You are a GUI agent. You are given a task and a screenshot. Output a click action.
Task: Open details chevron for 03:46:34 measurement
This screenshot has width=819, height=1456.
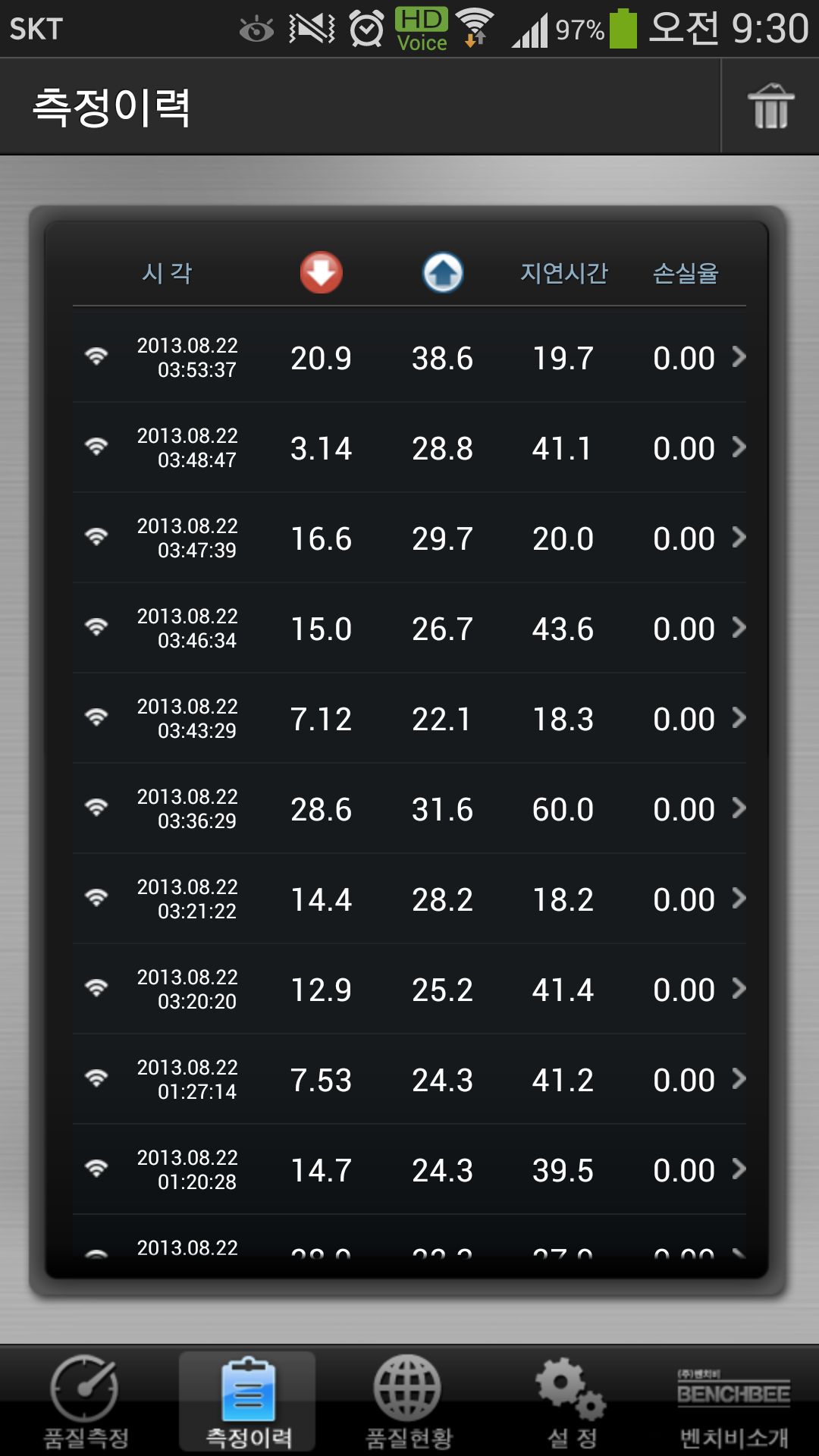[739, 627]
